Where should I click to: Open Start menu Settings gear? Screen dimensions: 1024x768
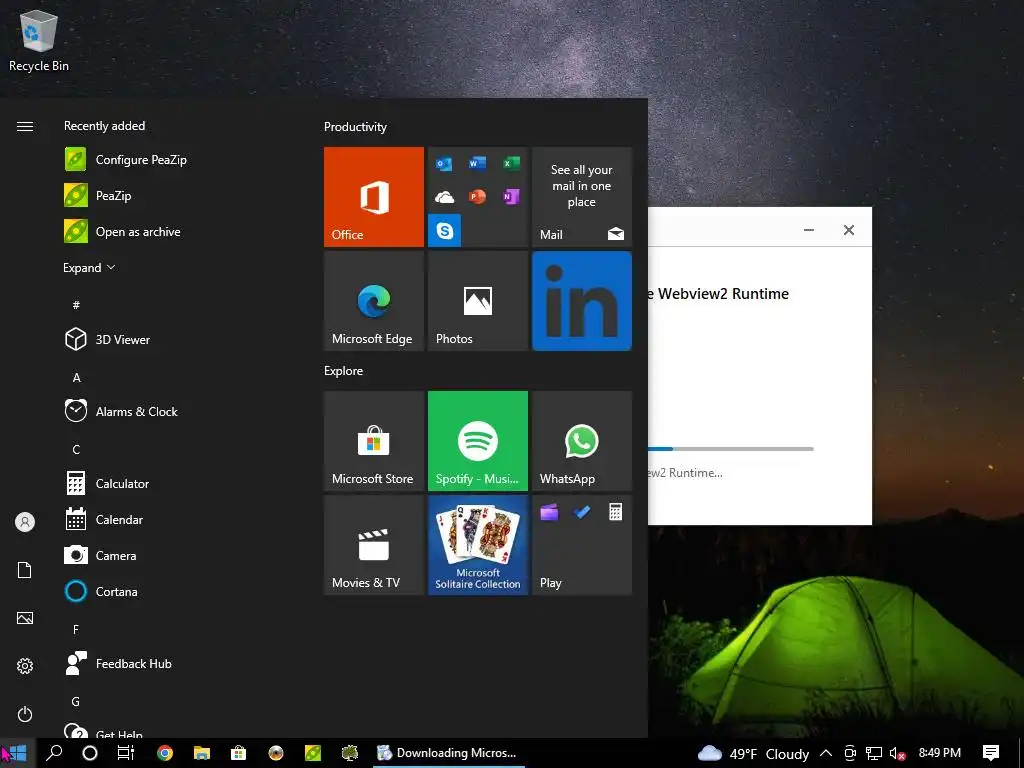pos(25,666)
